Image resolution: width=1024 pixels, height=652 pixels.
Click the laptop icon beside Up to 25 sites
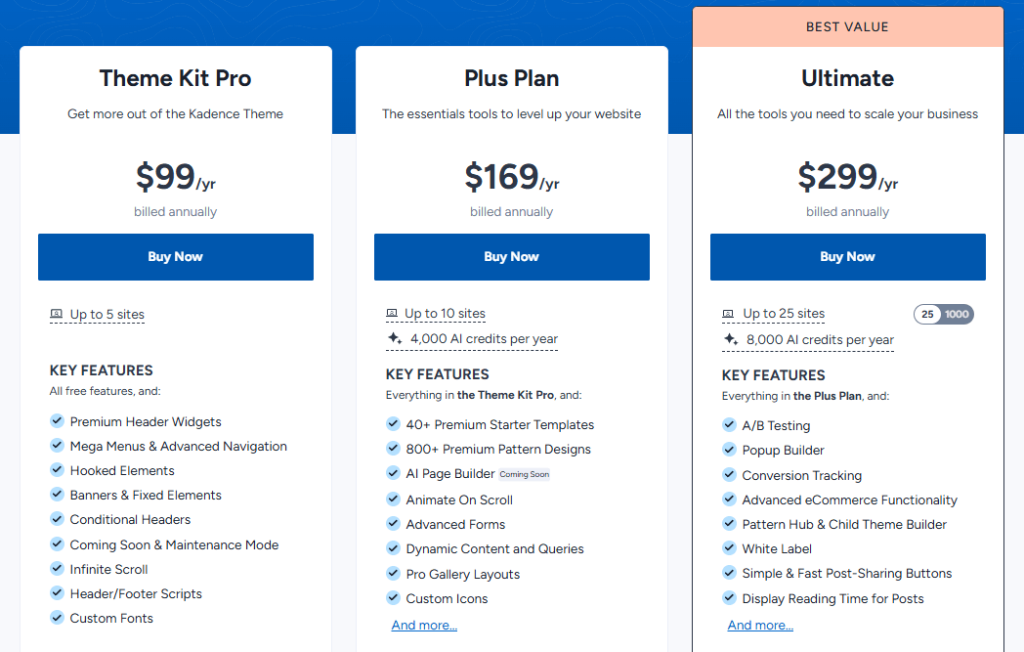pos(729,314)
